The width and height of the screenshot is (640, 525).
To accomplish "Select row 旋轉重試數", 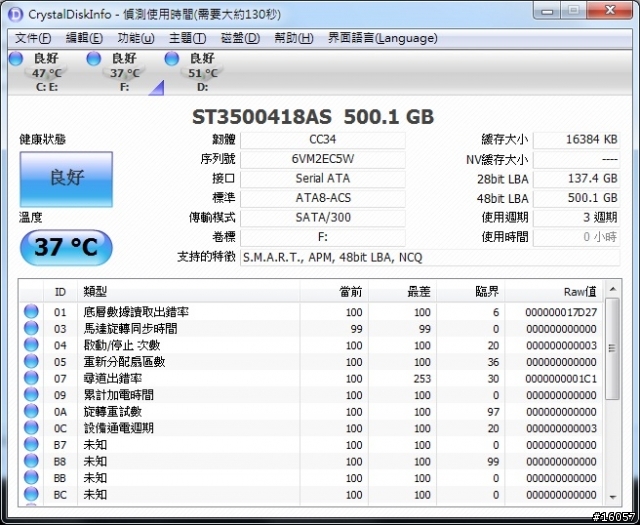I will (311, 412).
